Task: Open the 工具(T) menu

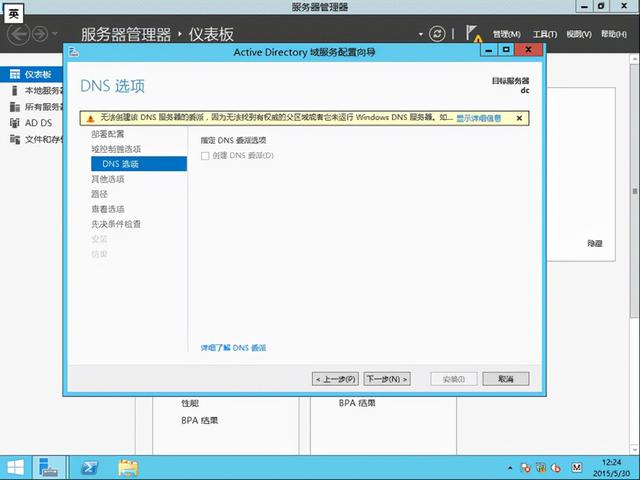Action: [544, 35]
